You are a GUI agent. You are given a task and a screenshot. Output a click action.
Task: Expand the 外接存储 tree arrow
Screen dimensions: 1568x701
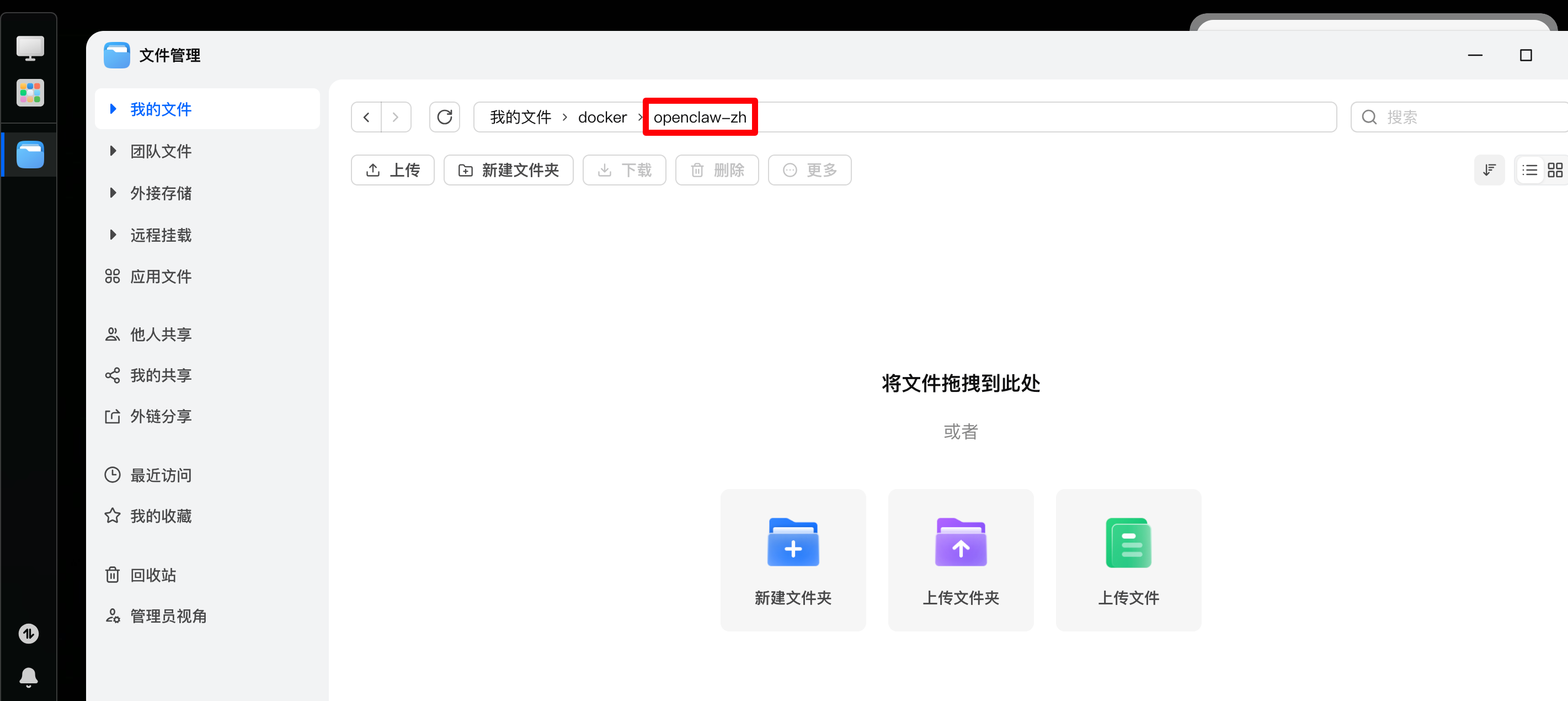(x=113, y=193)
